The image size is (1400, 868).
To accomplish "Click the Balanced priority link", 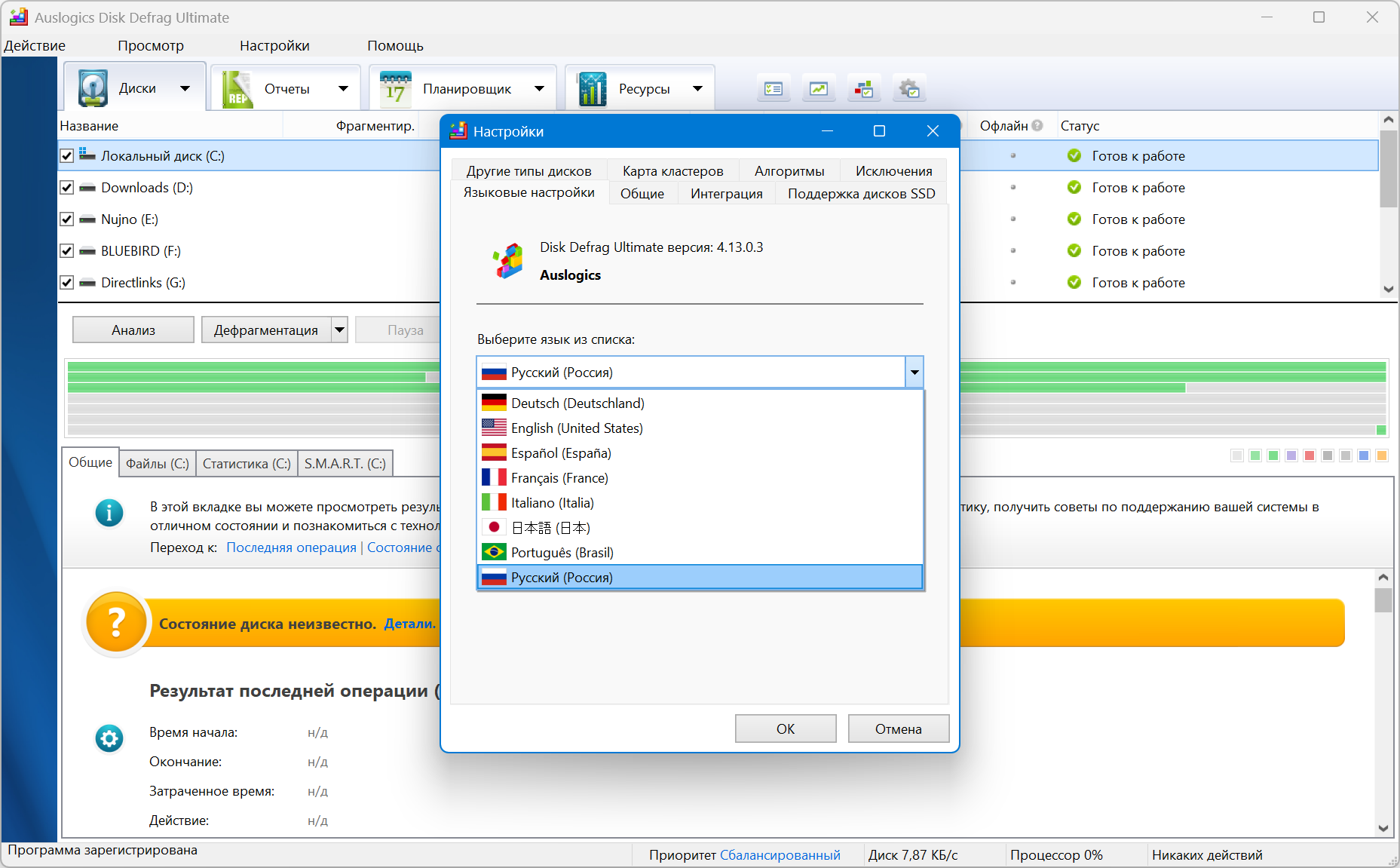I will pos(780,855).
